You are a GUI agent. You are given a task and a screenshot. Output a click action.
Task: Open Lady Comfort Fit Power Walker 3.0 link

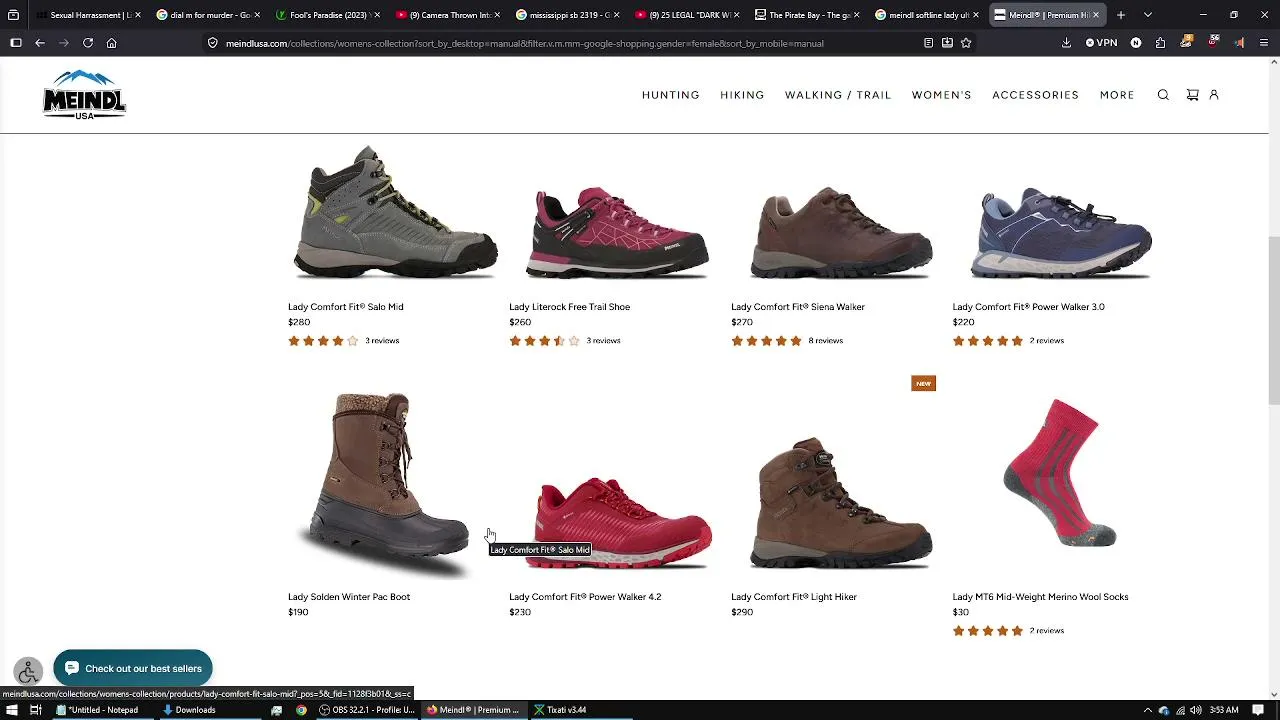point(1028,307)
